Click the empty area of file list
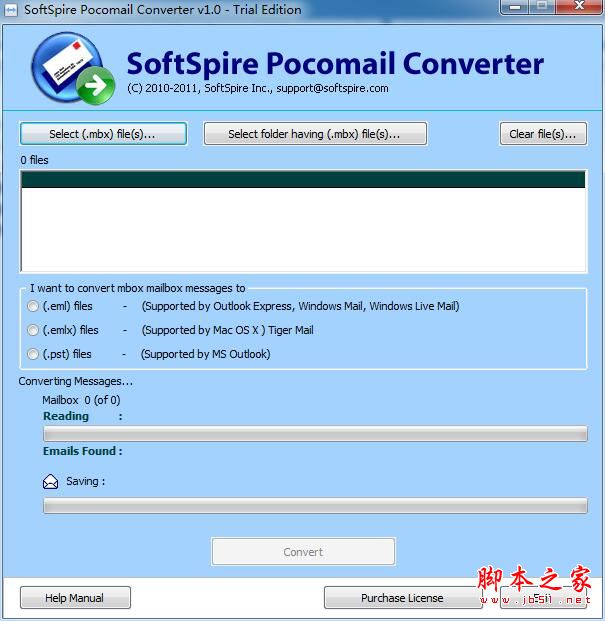The width and height of the screenshot is (605, 621). pos(302,230)
